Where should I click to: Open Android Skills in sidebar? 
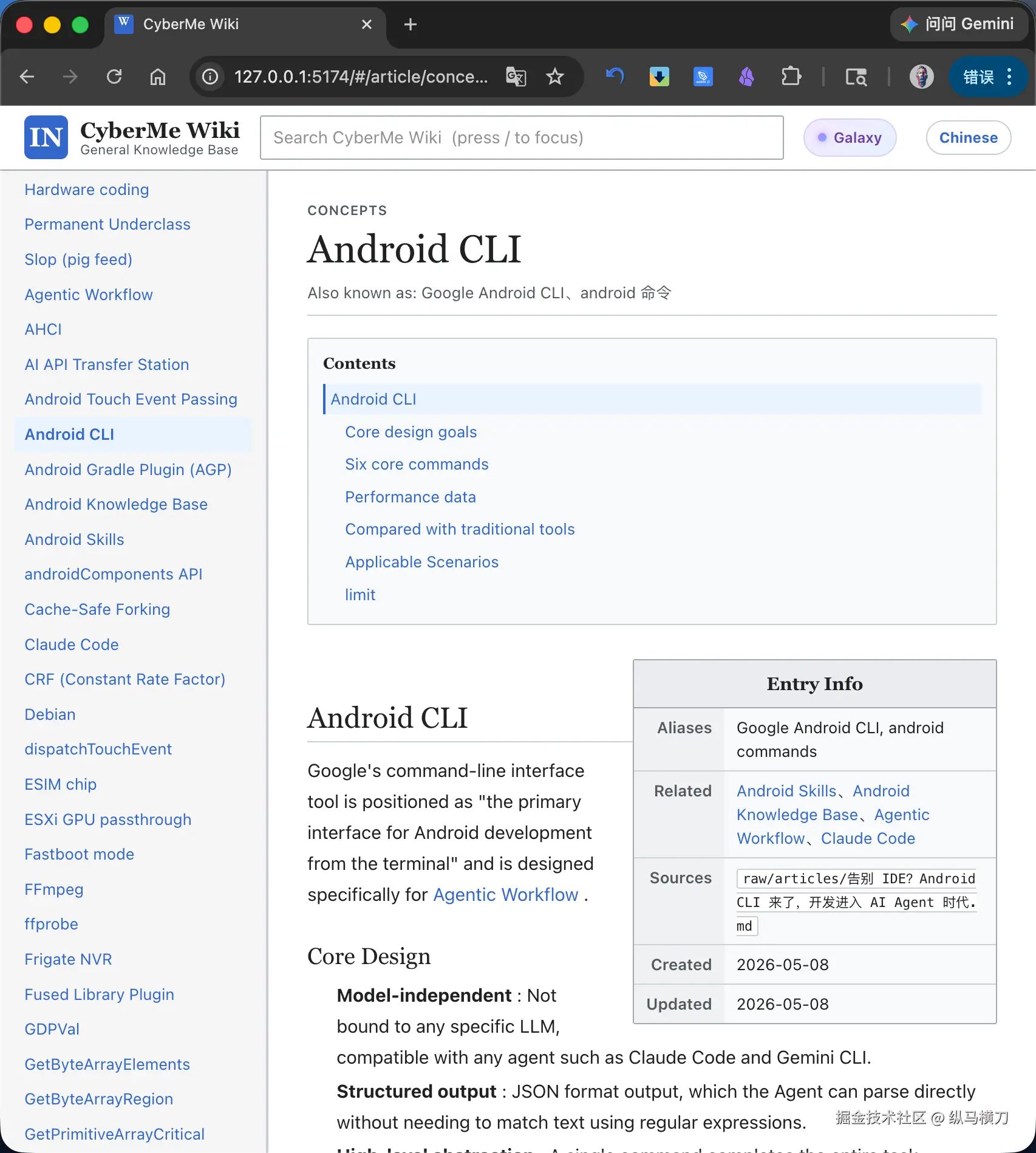(74, 539)
